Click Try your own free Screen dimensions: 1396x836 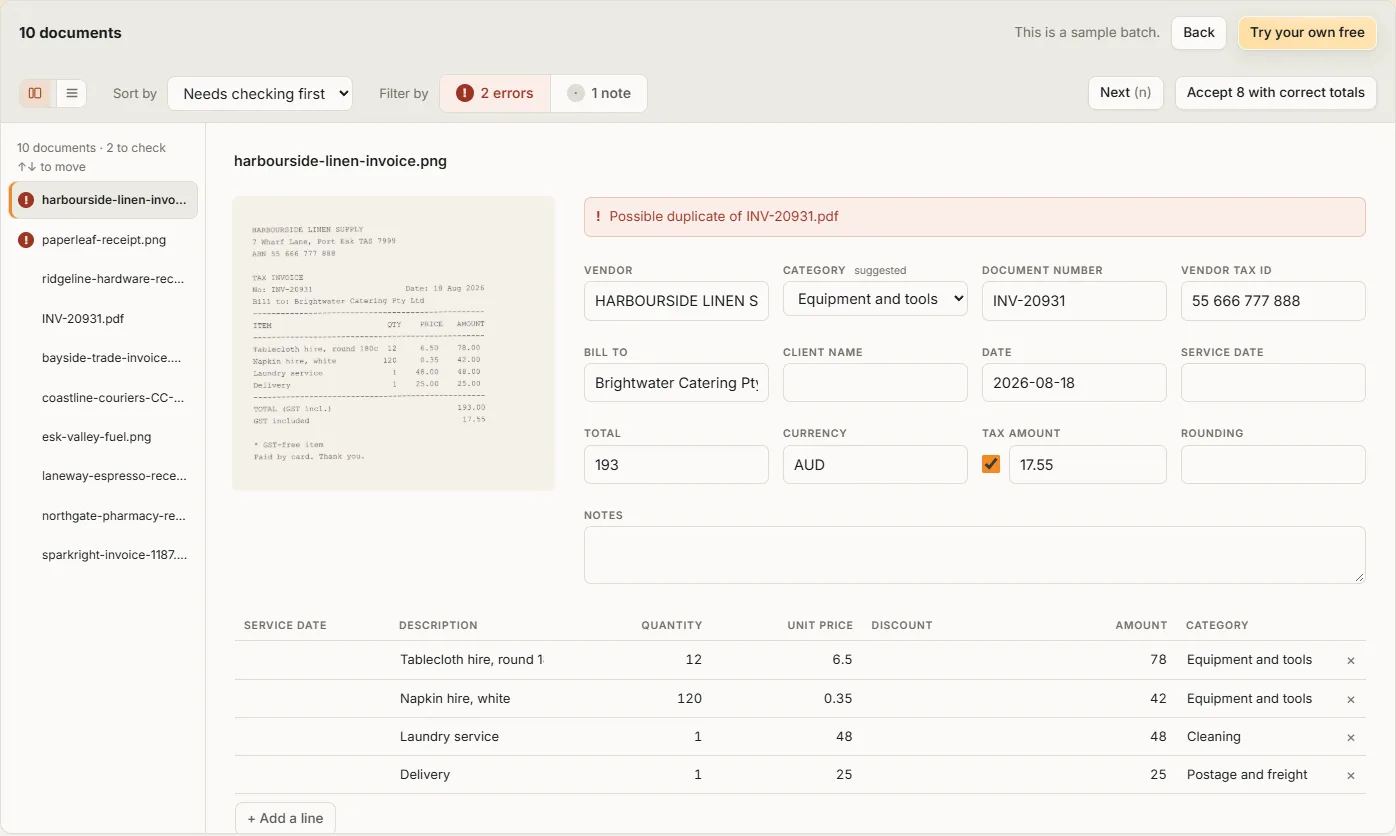[1307, 32]
